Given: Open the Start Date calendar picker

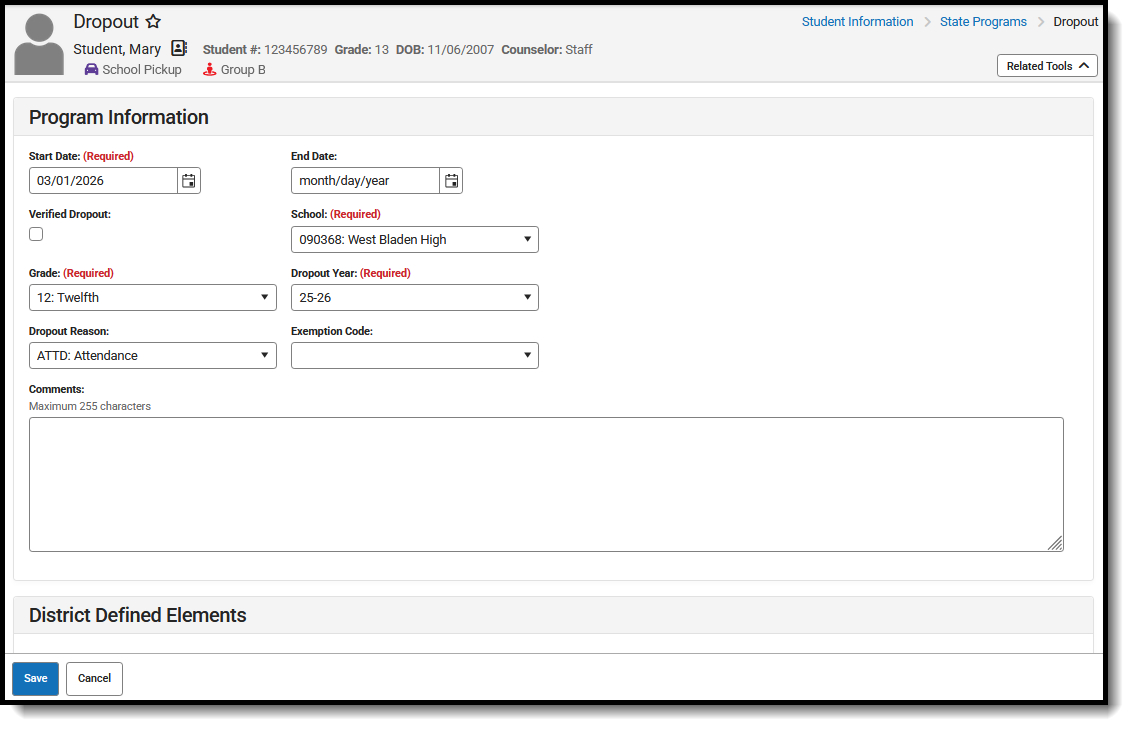Looking at the screenshot, I should point(189,180).
